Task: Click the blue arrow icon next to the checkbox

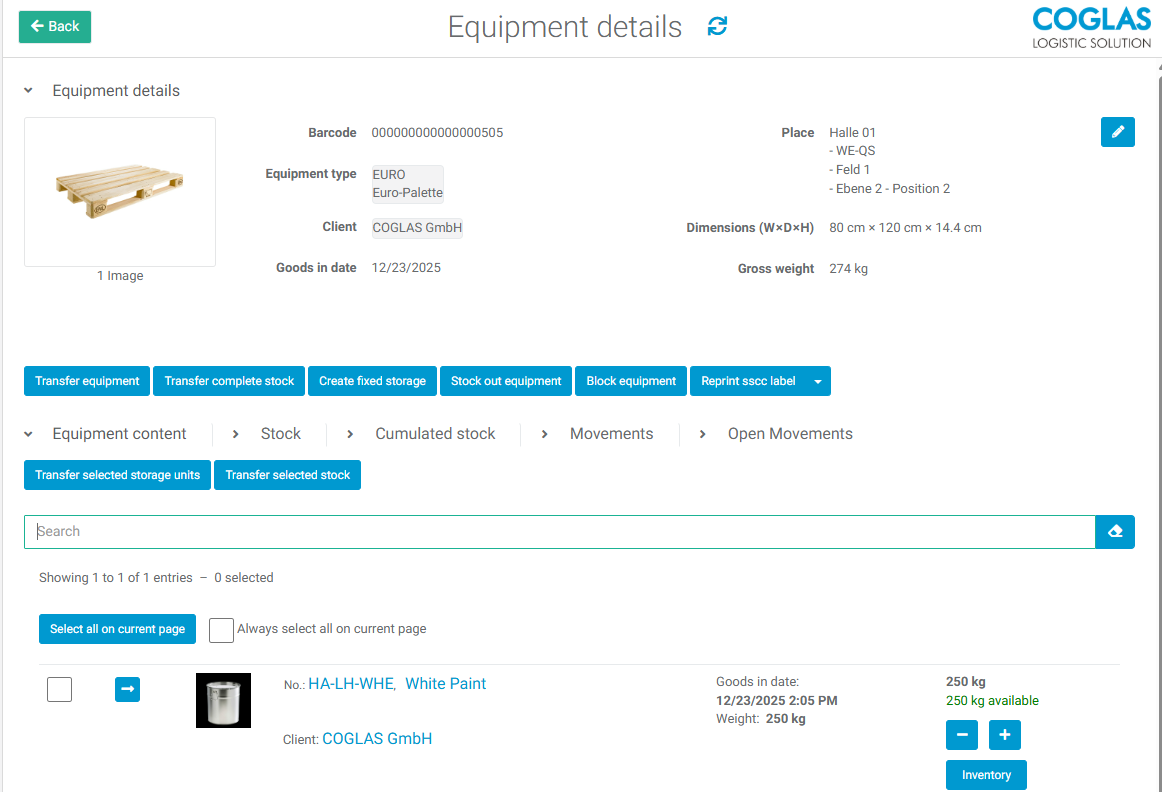Action: coord(127,689)
